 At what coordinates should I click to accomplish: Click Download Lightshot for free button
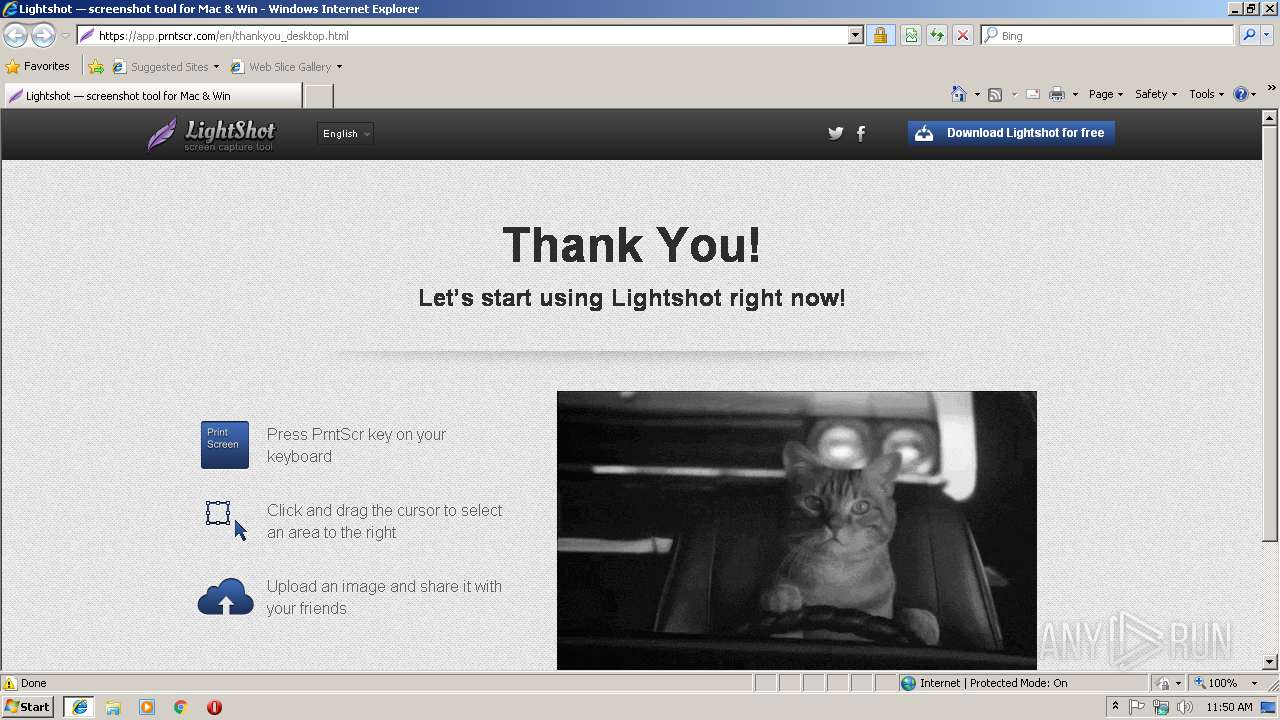(1011, 133)
